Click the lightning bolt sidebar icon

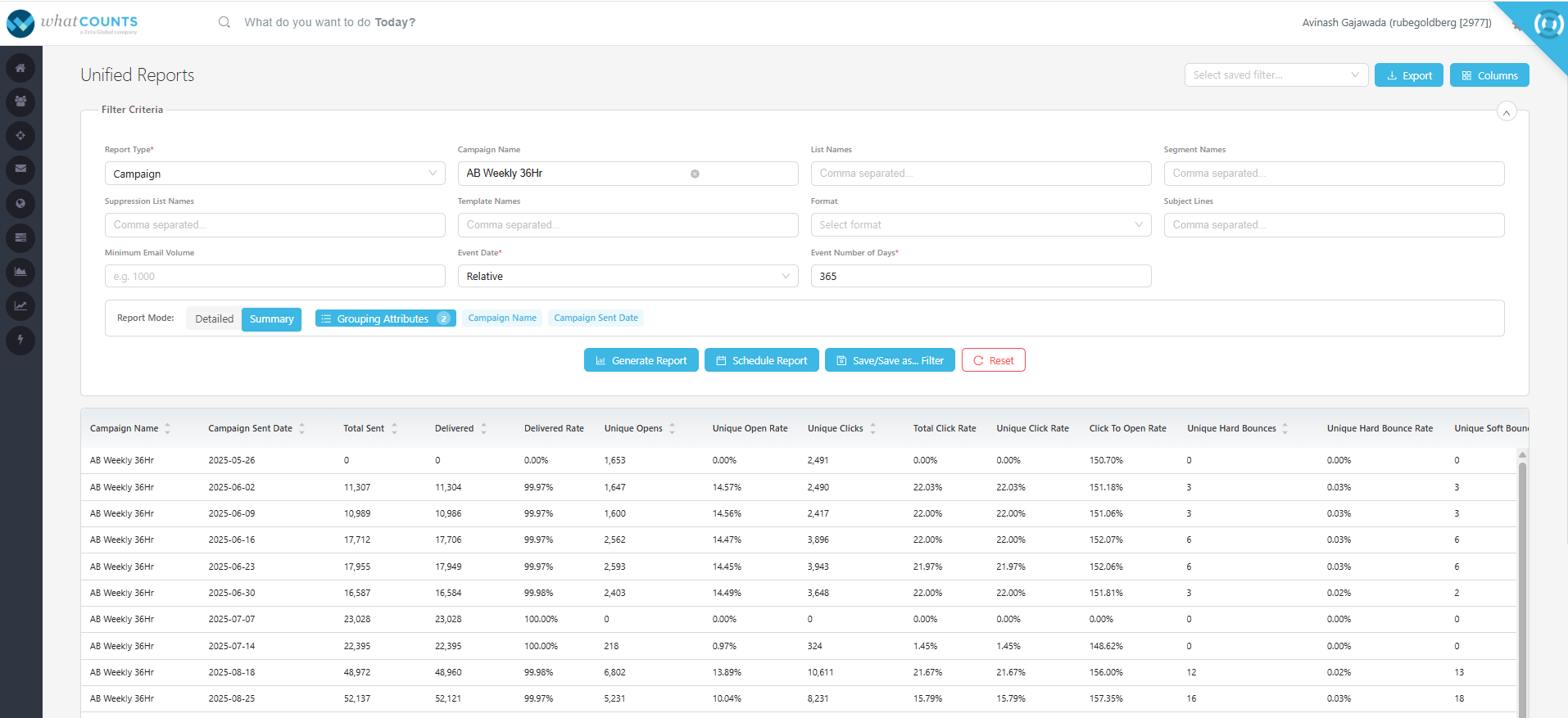click(x=20, y=339)
